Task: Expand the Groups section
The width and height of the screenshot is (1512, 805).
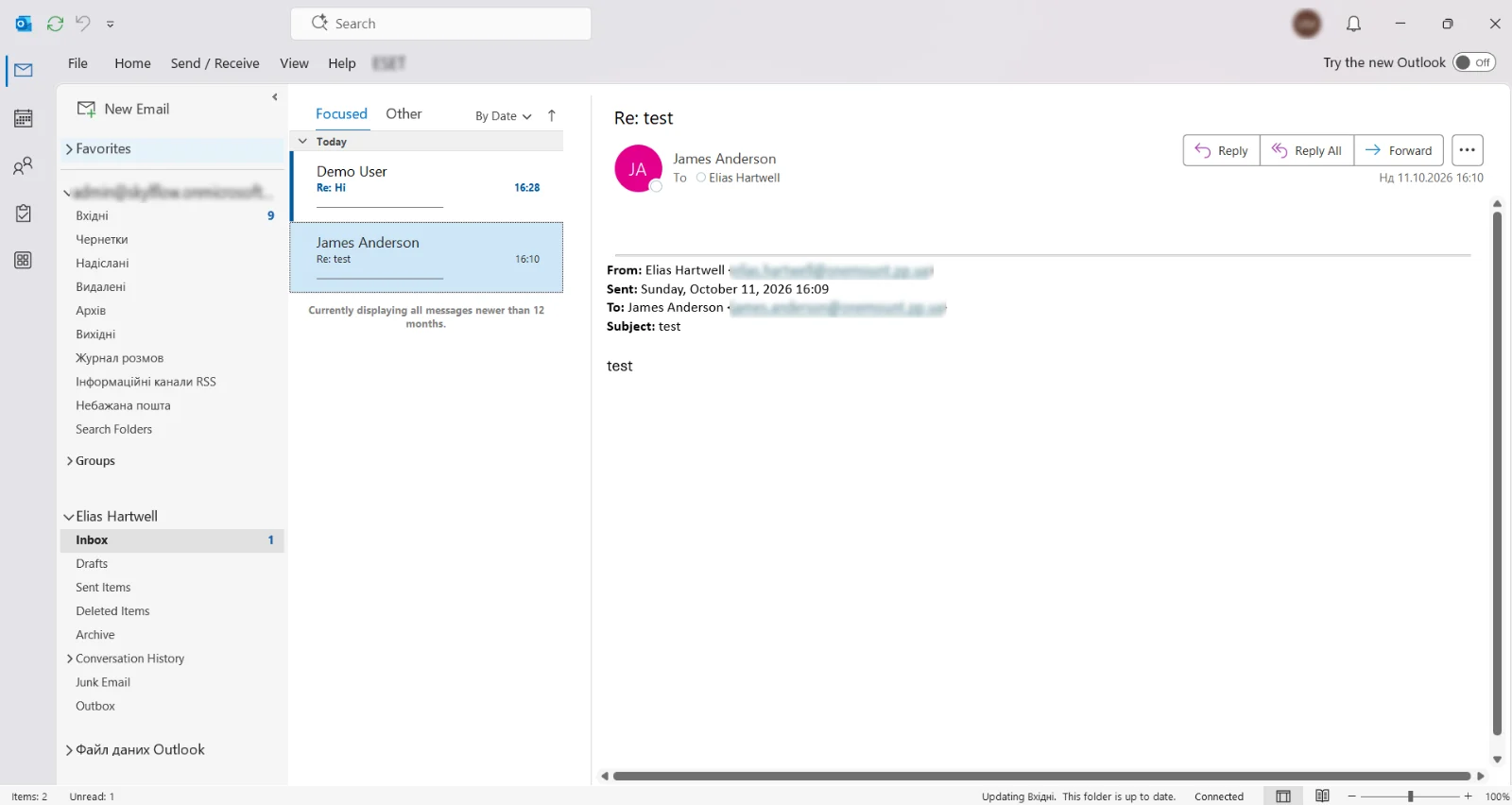Action: [x=70, y=461]
